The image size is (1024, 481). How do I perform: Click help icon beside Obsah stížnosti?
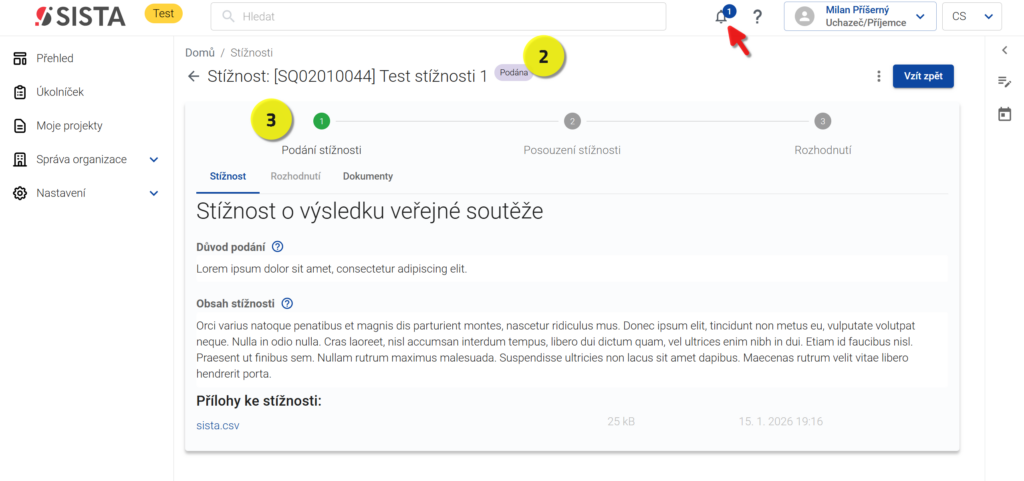click(x=287, y=303)
